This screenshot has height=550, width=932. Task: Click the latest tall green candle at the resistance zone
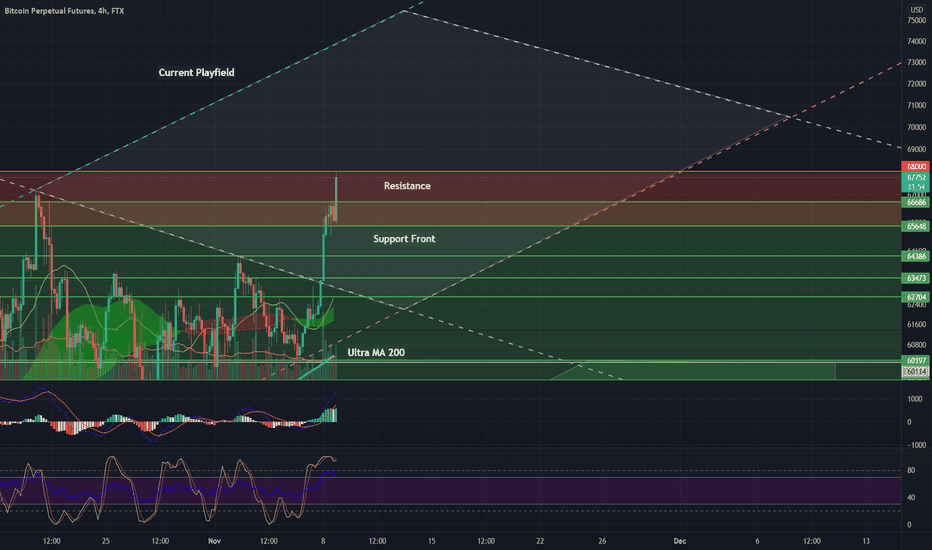336,199
